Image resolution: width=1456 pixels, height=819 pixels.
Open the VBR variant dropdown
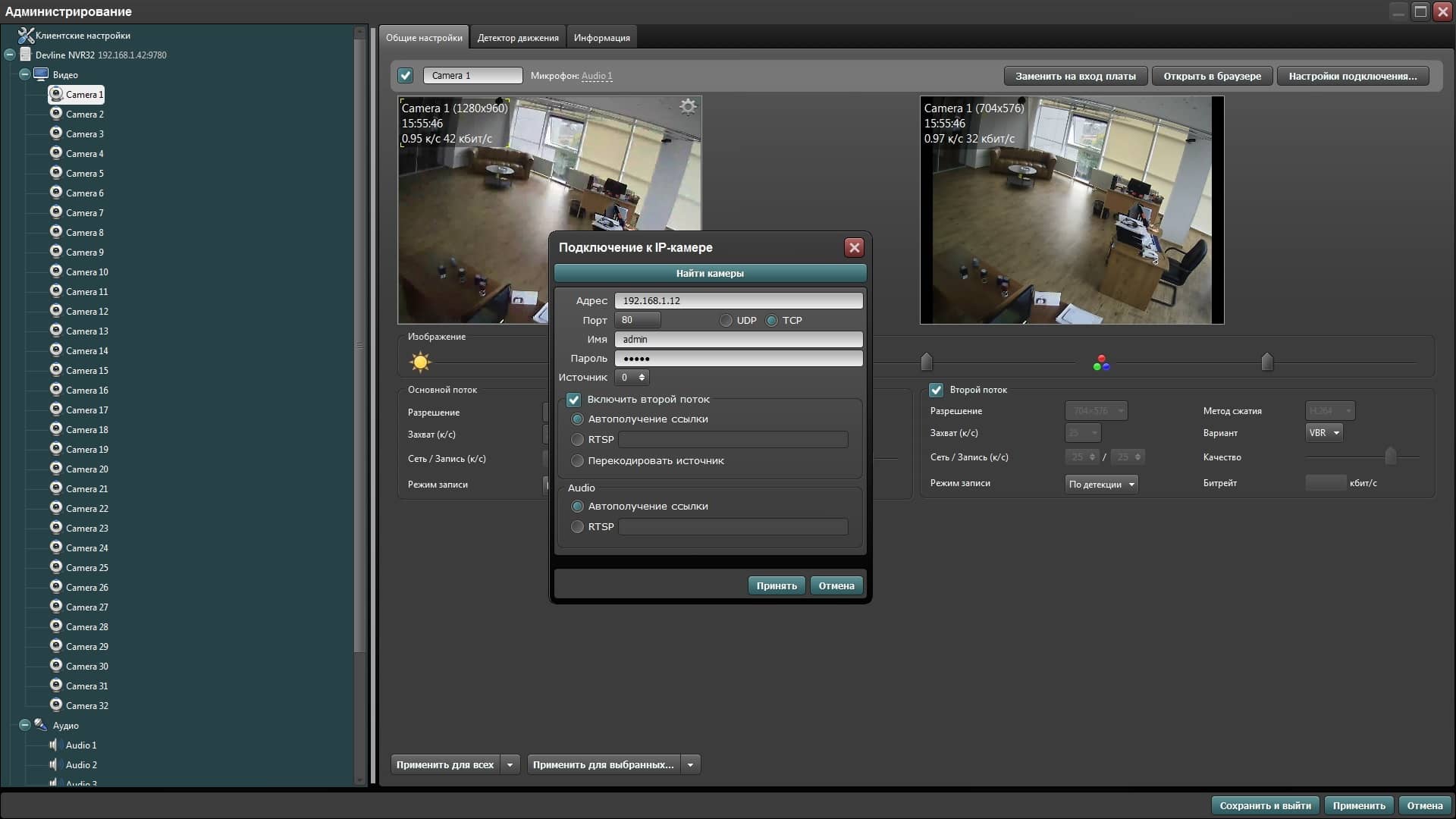tap(1324, 433)
